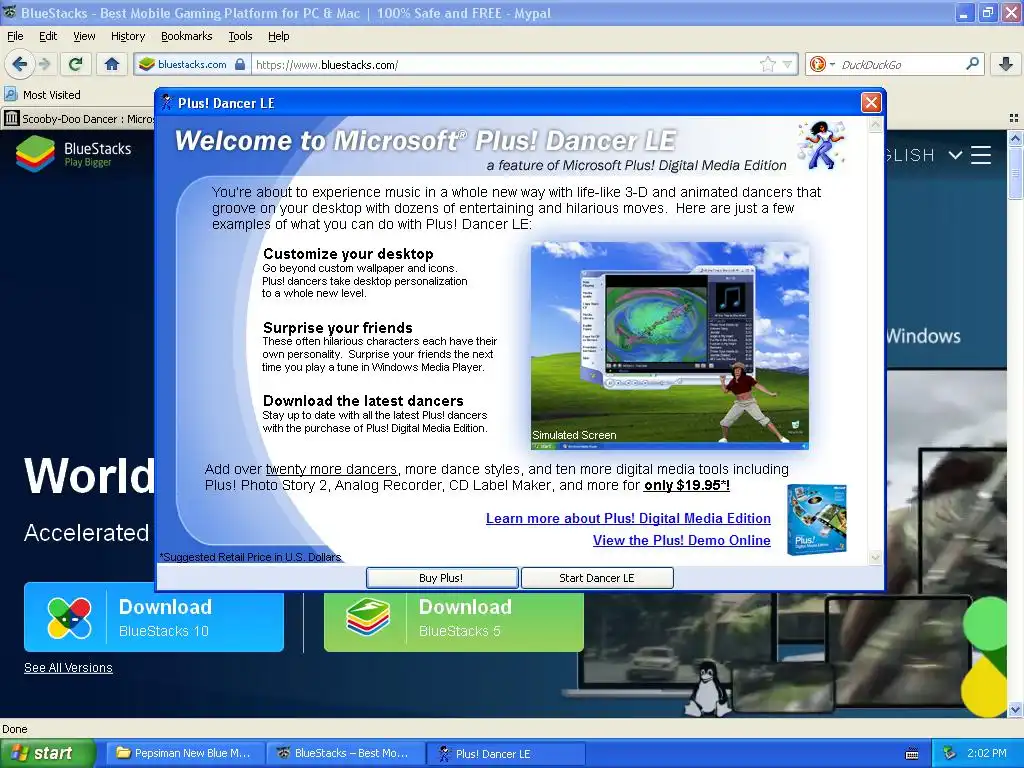
Task: Click Plus! Dancer LE taskbar item
Action: tap(505, 754)
